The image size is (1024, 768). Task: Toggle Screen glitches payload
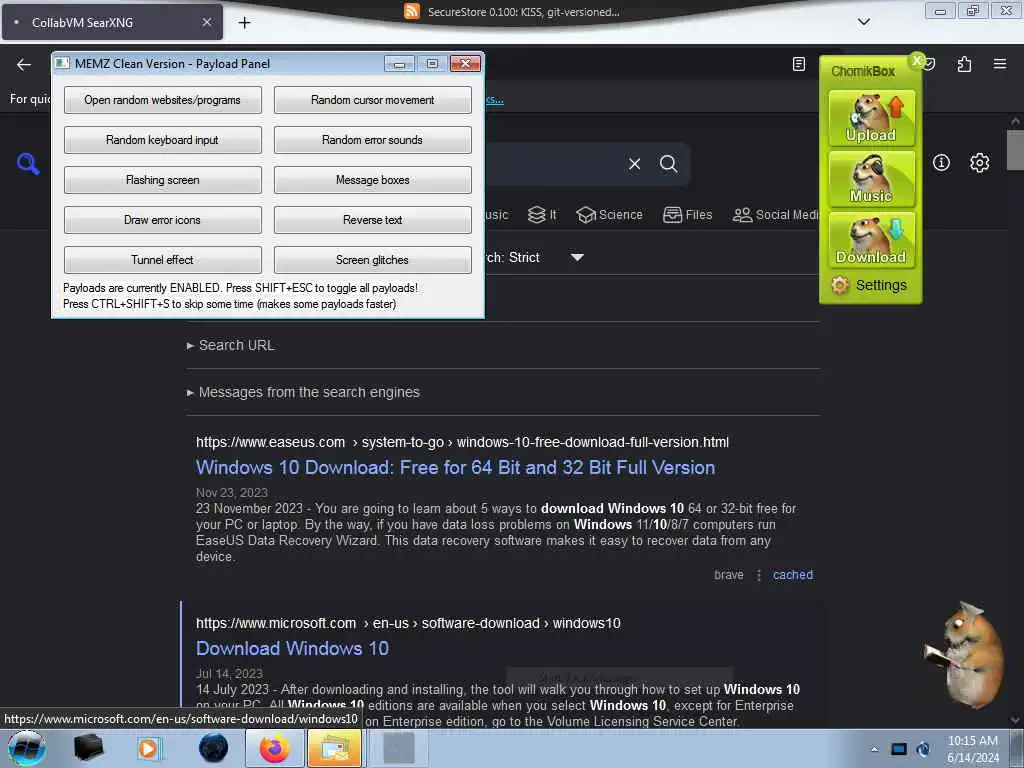pyautogui.click(x=372, y=259)
